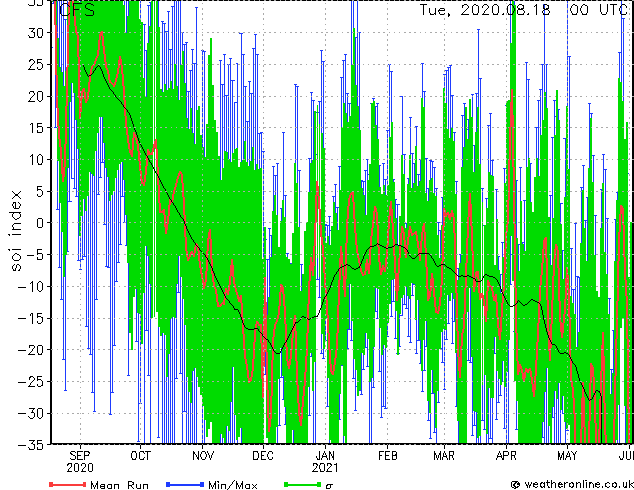The image size is (634, 490).
Task: Click the 'CFS' model label
Action: (x=78, y=10)
